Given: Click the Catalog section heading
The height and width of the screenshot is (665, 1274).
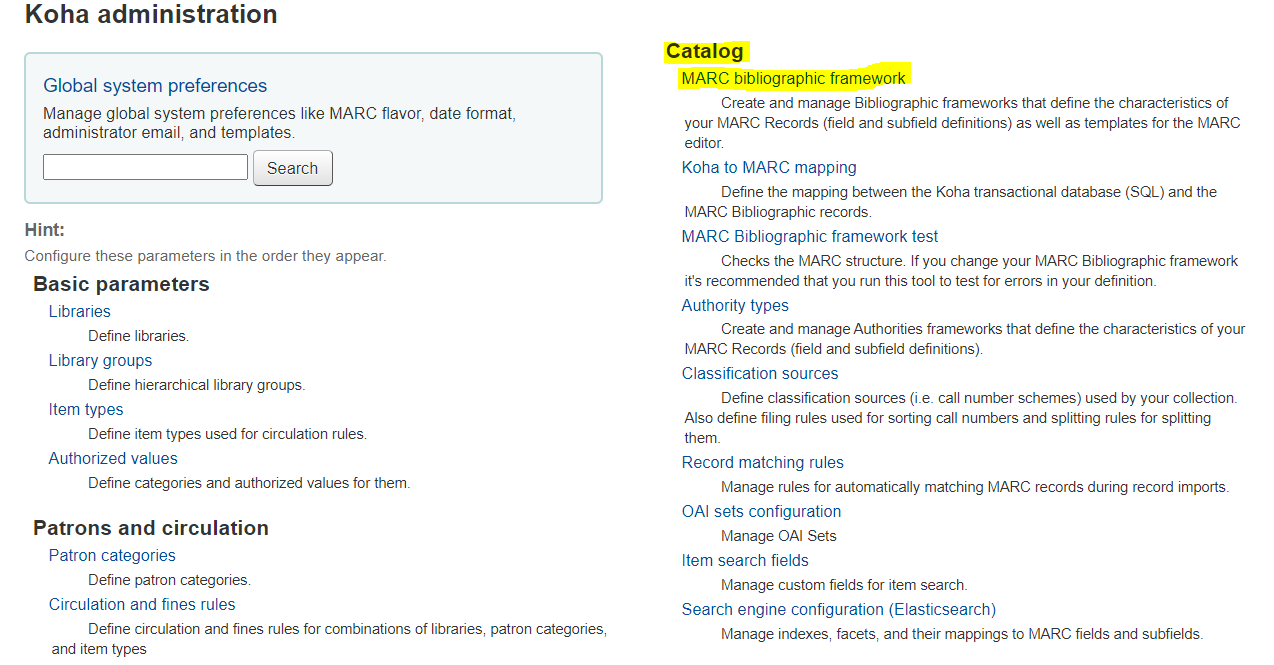Looking at the screenshot, I should click(x=705, y=51).
